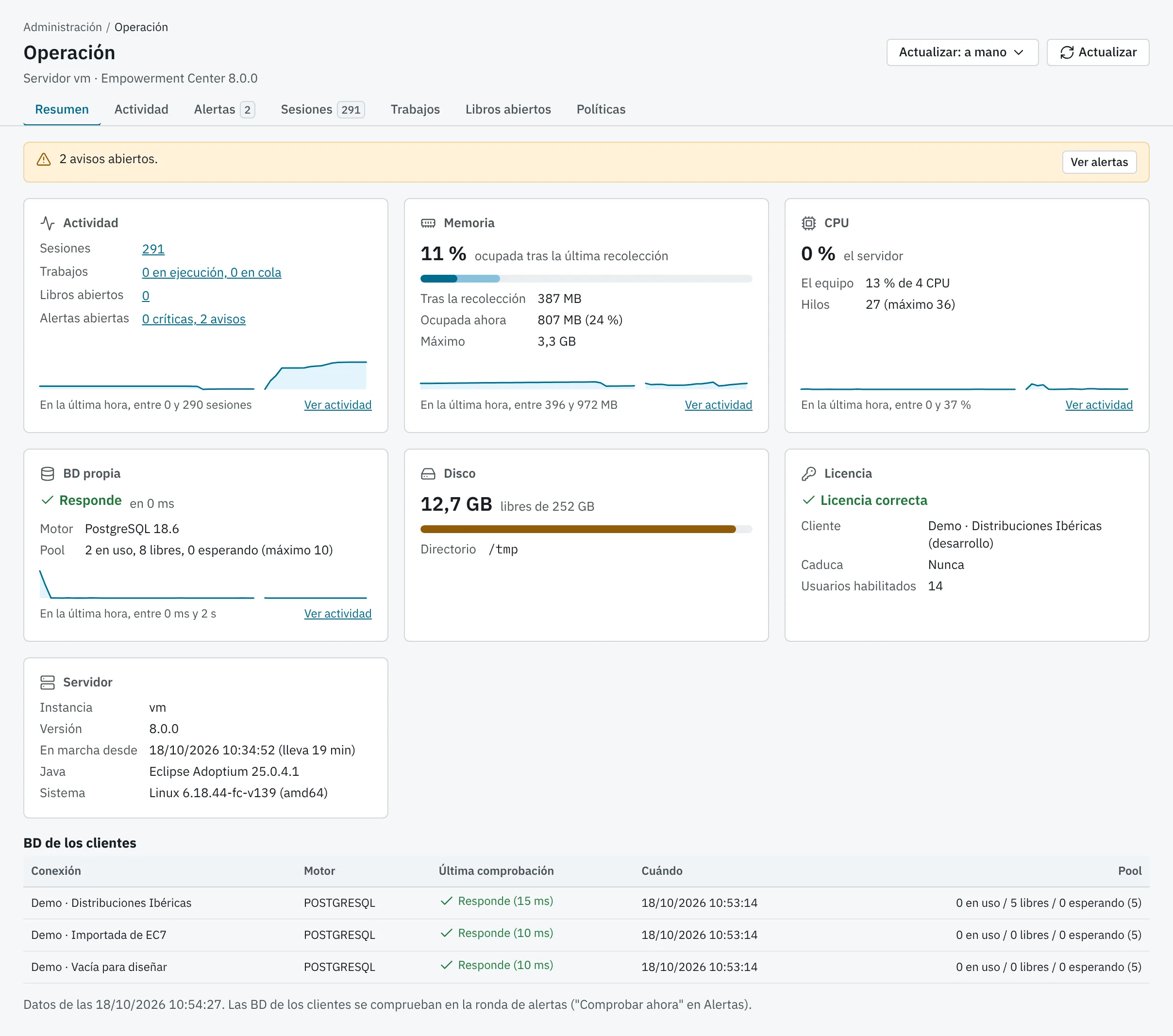Viewport: 1173px width, 1036px height.
Task: Go to the Trabajos tab
Action: (415, 109)
